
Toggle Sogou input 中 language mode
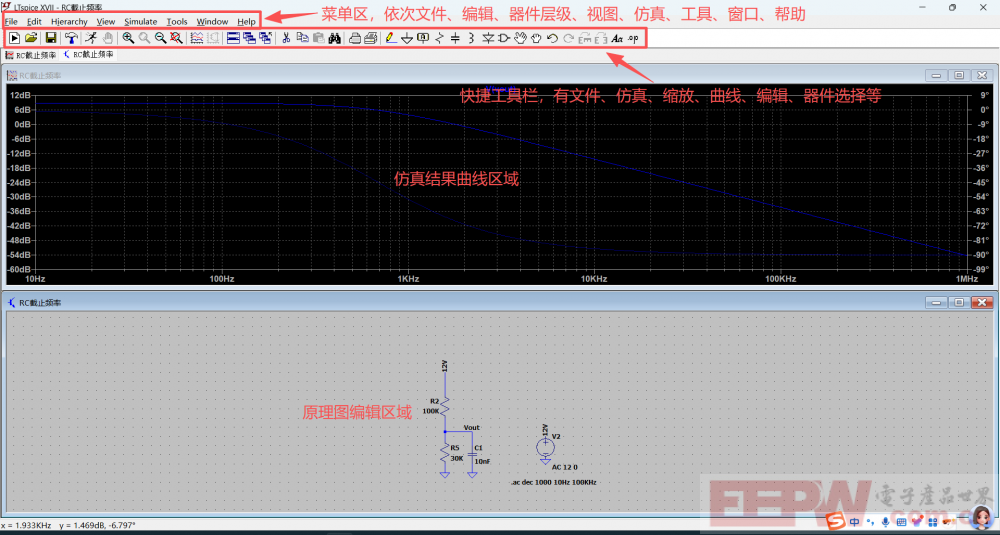tap(855, 521)
